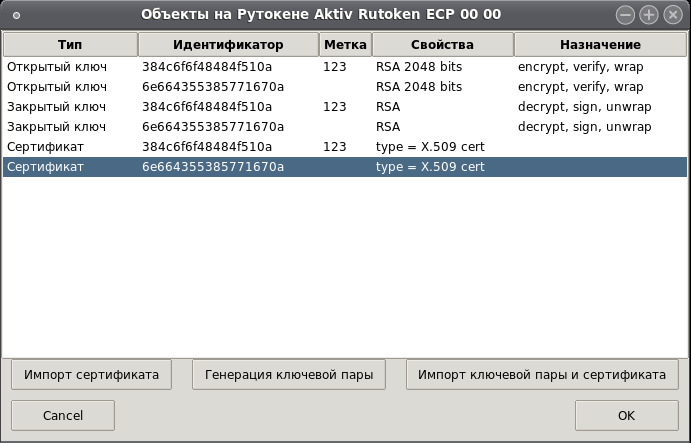Minimize the Rutoken objects window
This screenshot has width=691, height=443.
point(625,15)
